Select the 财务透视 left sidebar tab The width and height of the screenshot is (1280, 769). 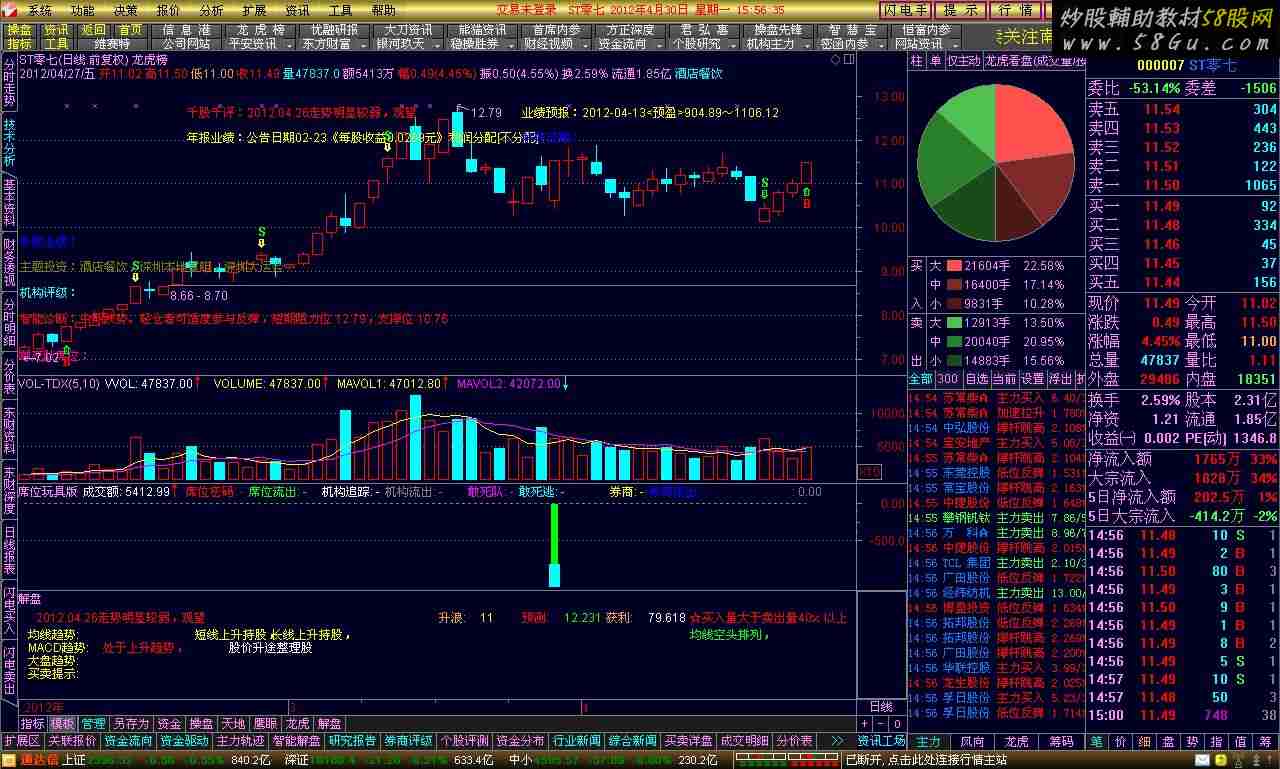9,261
